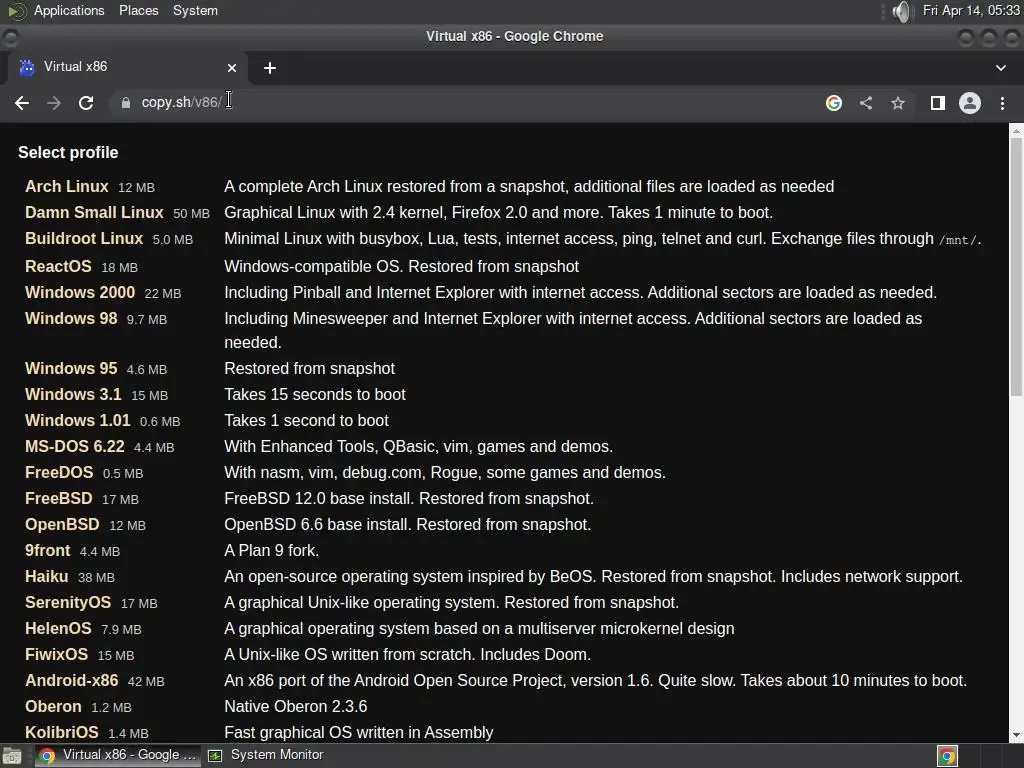Bookmark this page with star icon
Screen dimensions: 1024x768
pyautogui.click(x=898, y=103)
